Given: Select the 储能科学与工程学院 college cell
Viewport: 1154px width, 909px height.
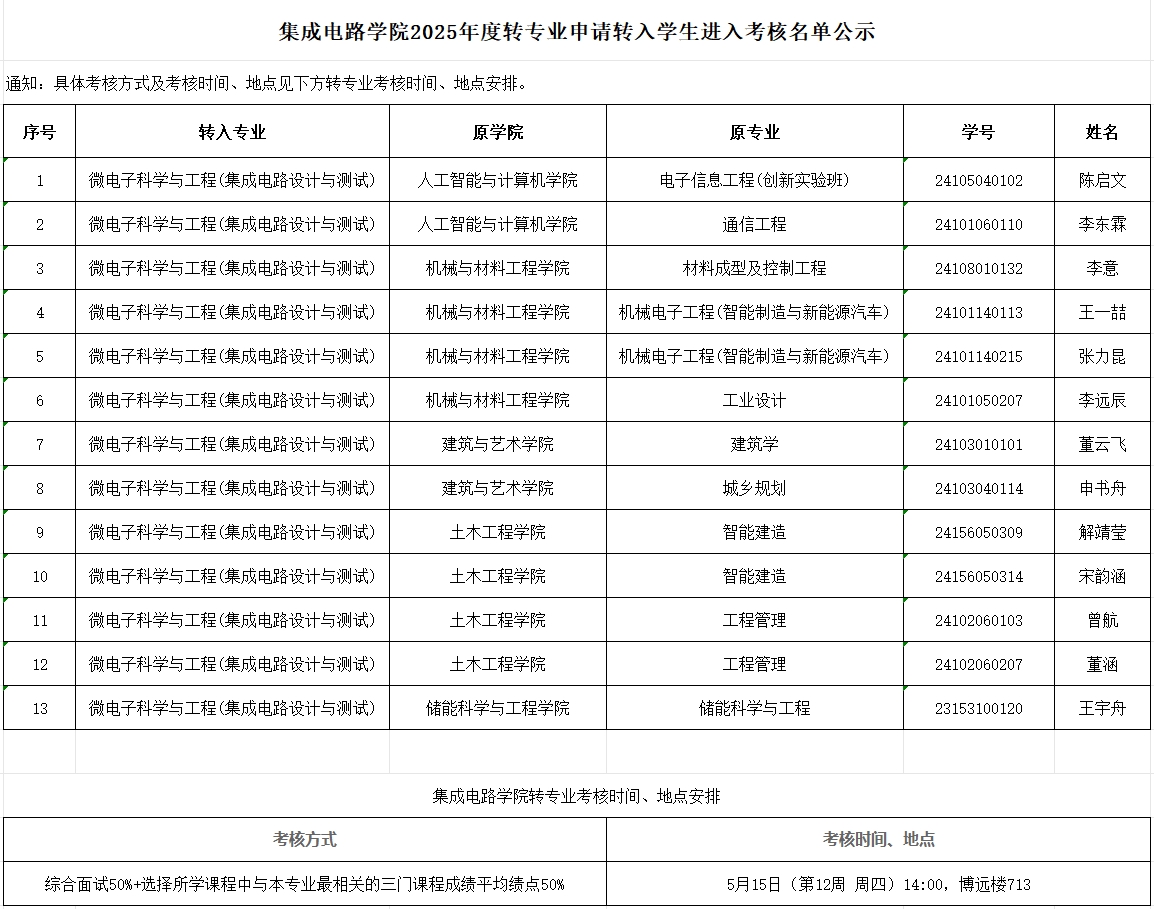Looking at the screenshot, I should (497, 709).
